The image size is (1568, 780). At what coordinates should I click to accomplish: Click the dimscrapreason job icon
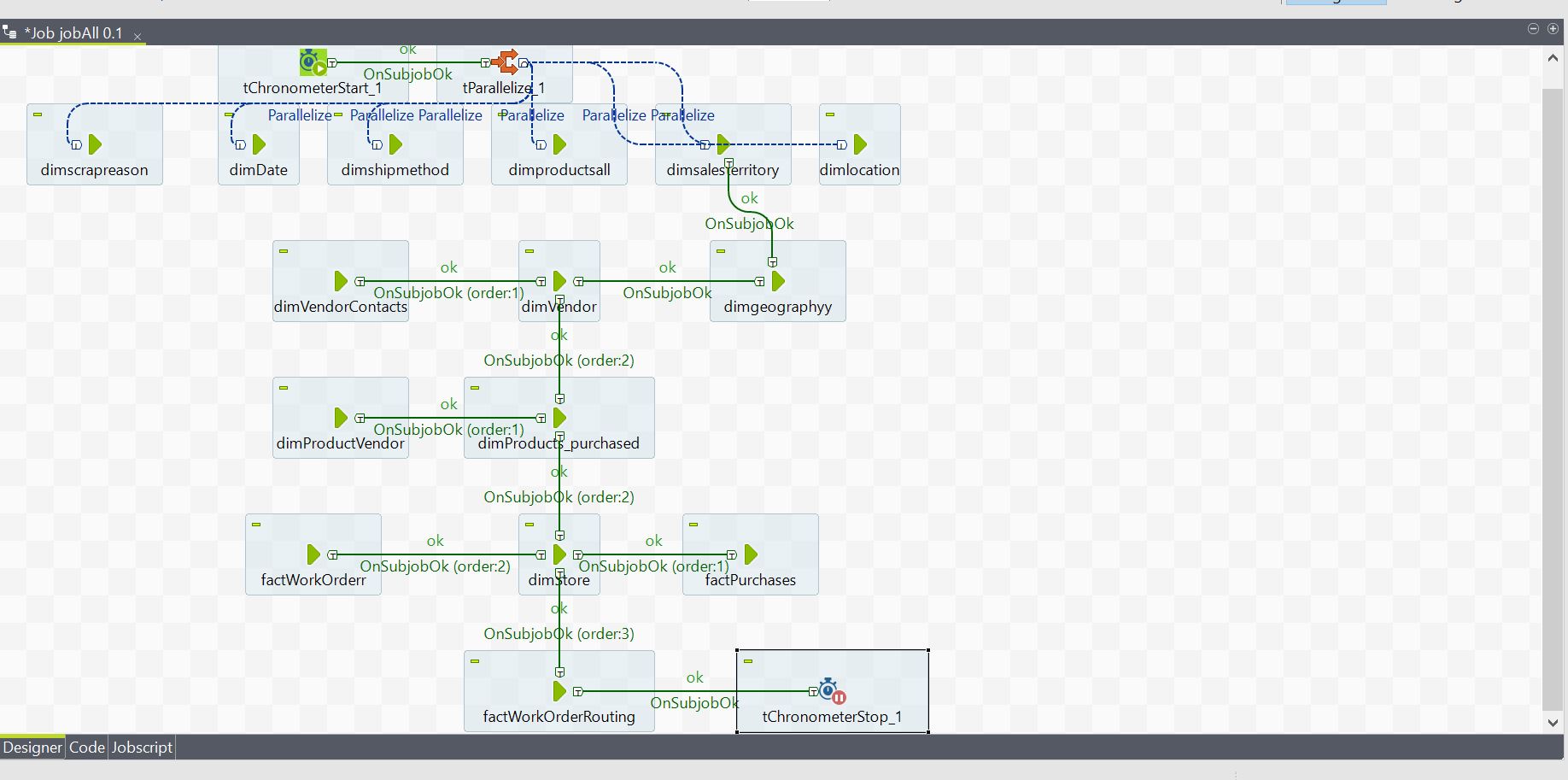point(95,144)
